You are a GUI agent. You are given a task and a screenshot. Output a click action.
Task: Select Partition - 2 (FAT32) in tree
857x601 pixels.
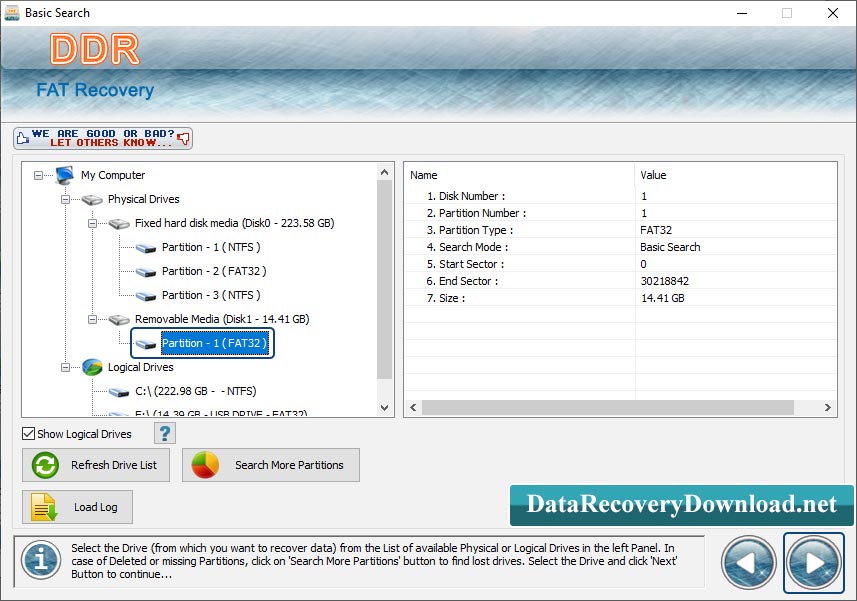tap(214, 272)
